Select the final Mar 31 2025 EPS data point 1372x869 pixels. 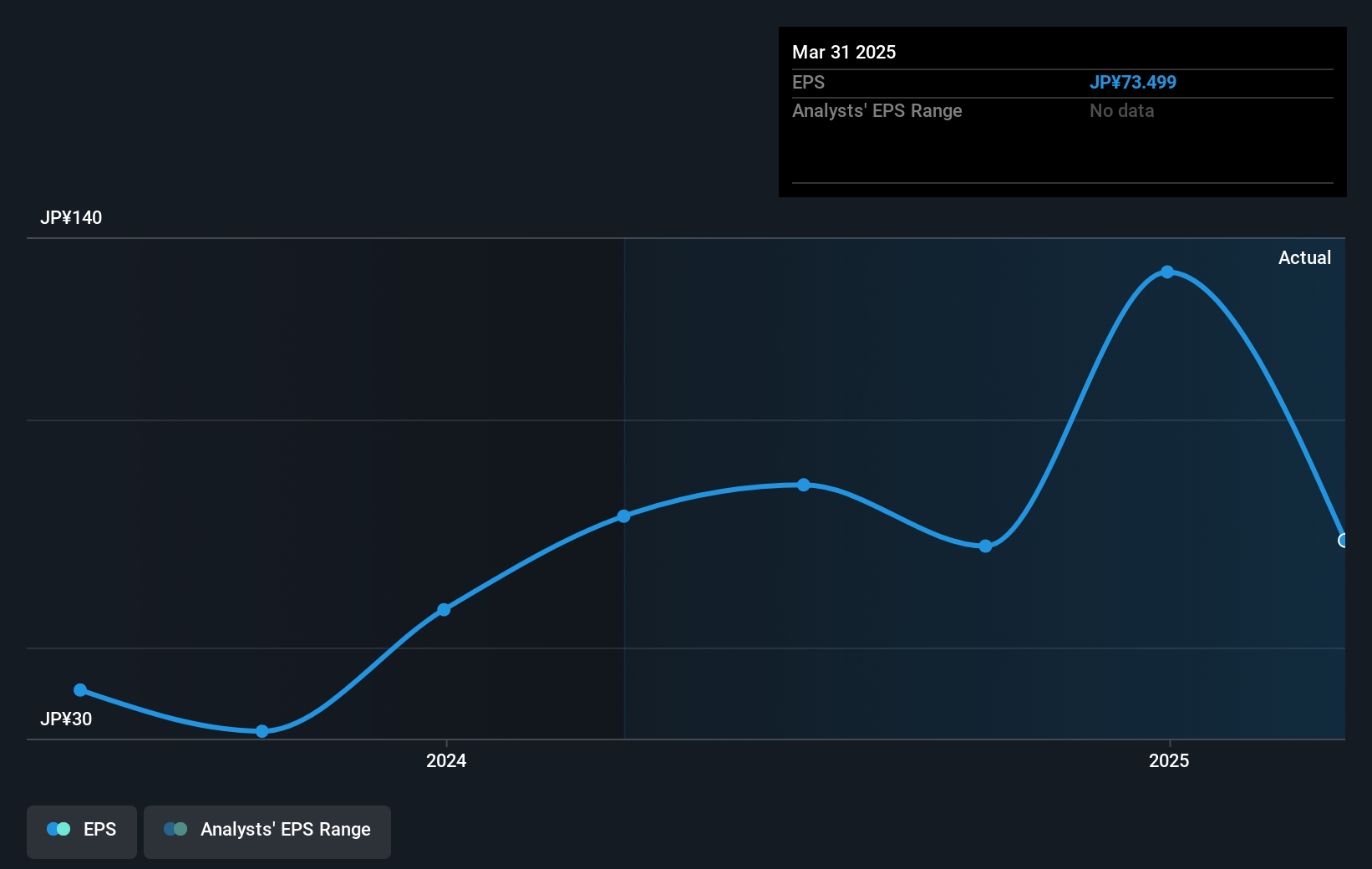(1344, 541)
